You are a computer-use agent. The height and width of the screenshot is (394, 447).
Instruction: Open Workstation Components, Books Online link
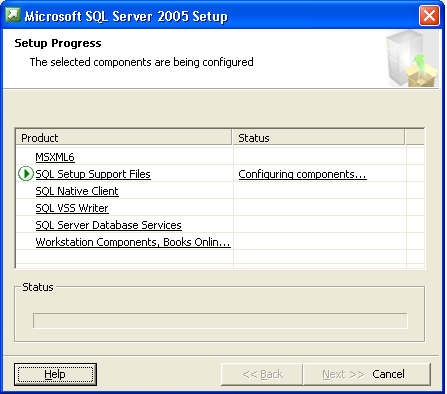[x=133, y=242]
